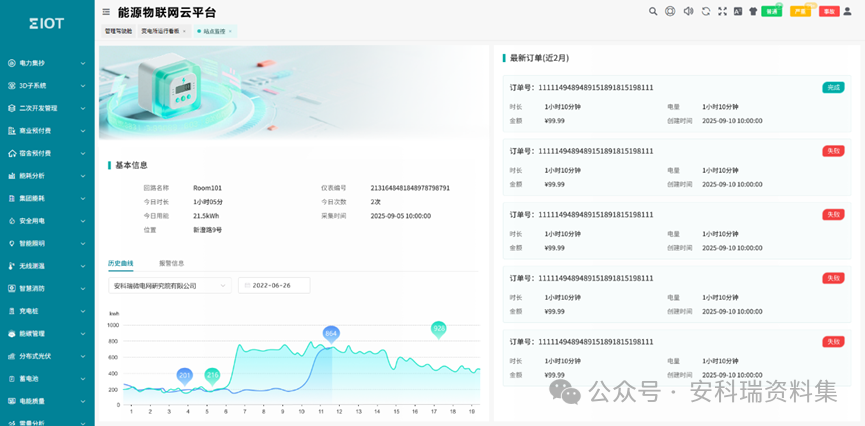Expand 分布式光伏 with its chevron
The width and height of the screenshot is (865, 426).
[x=83, y=356]
